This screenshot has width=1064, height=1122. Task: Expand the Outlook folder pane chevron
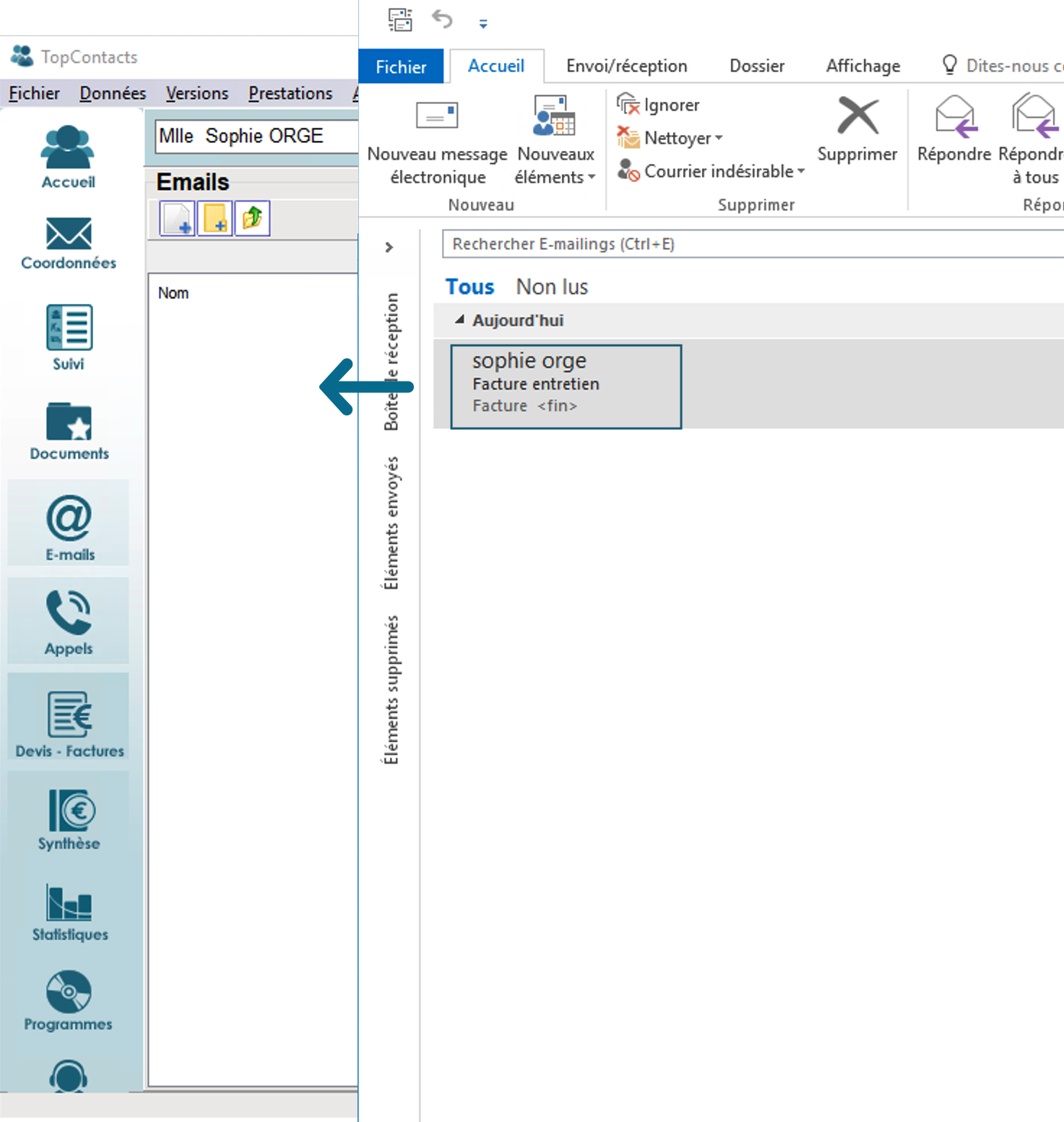tap(389, 248)
